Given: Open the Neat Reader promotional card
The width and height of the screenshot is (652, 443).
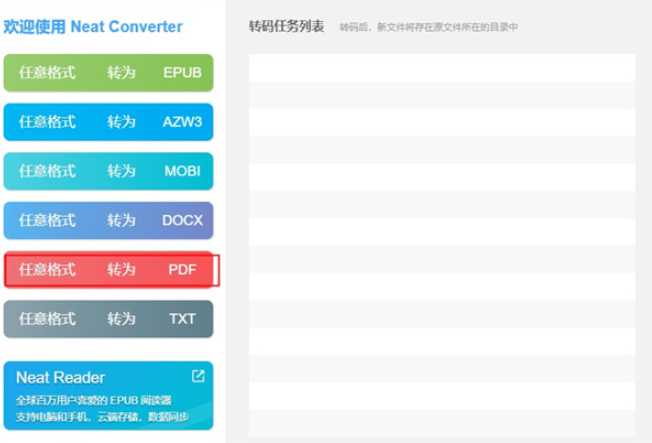Looking at the screenshot, I should (109, 396).
